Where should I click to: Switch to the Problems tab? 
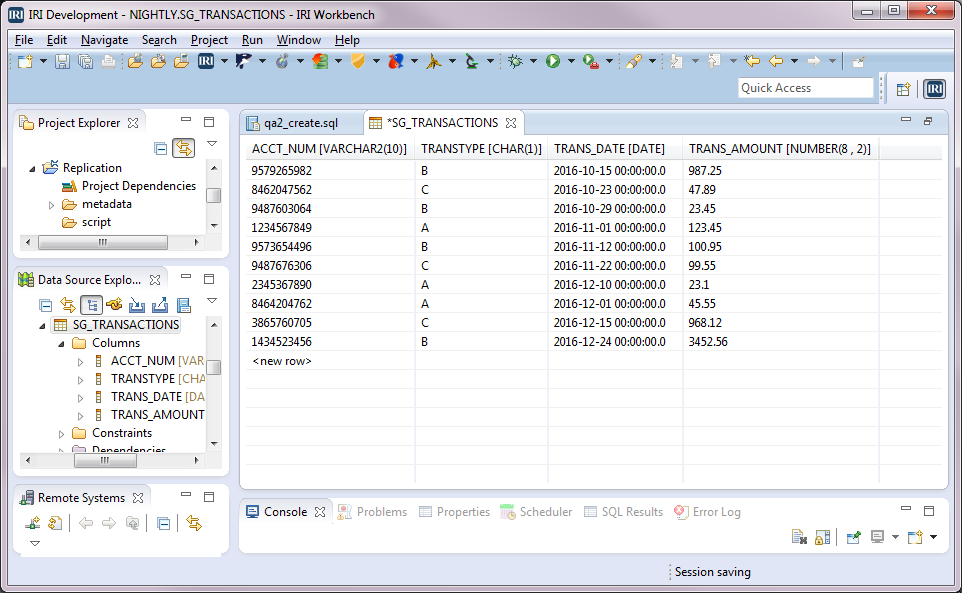[372, 511]
